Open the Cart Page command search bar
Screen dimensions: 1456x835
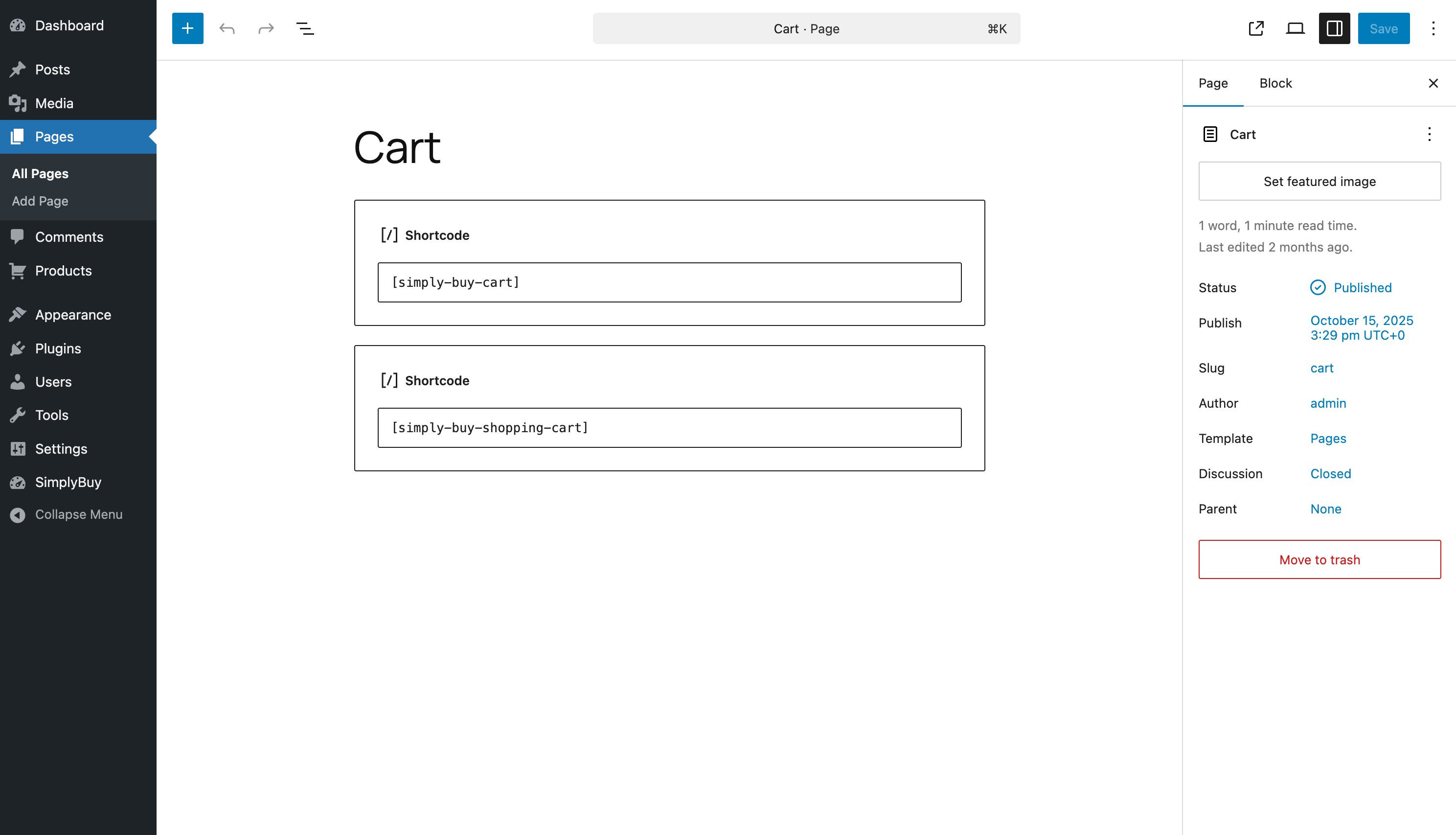(x=806, y=28)
